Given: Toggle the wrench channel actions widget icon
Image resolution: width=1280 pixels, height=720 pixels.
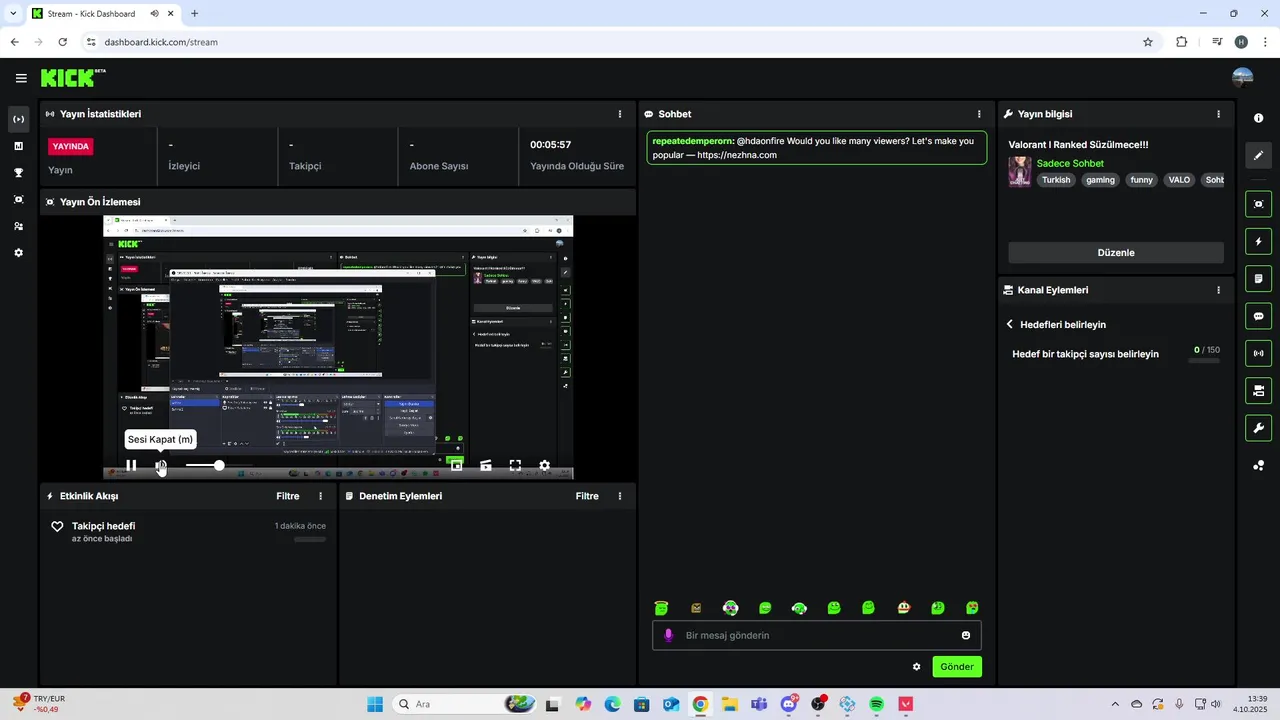Looking at the screenshot, I should click(1258, 428).
